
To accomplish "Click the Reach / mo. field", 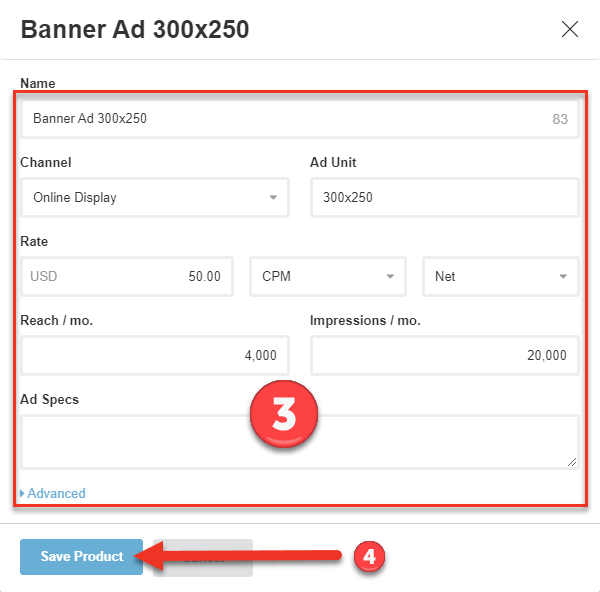I will tap(154, 356).
